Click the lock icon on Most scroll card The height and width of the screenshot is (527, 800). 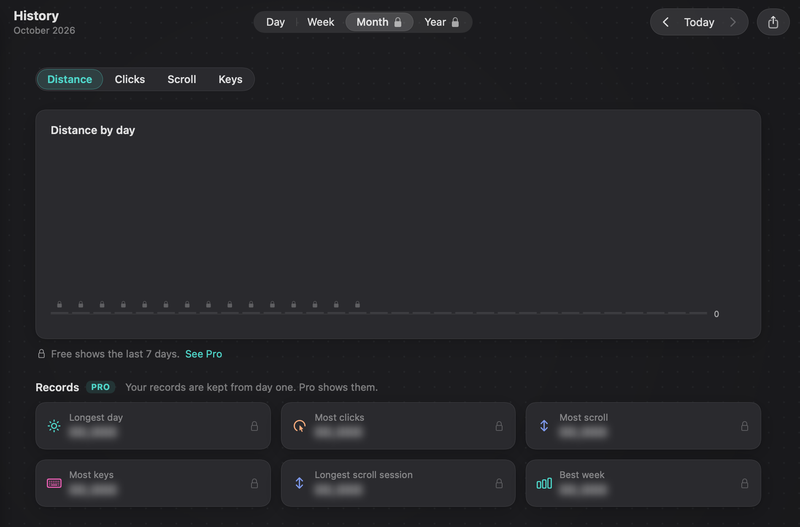click(x=744, y=425)
